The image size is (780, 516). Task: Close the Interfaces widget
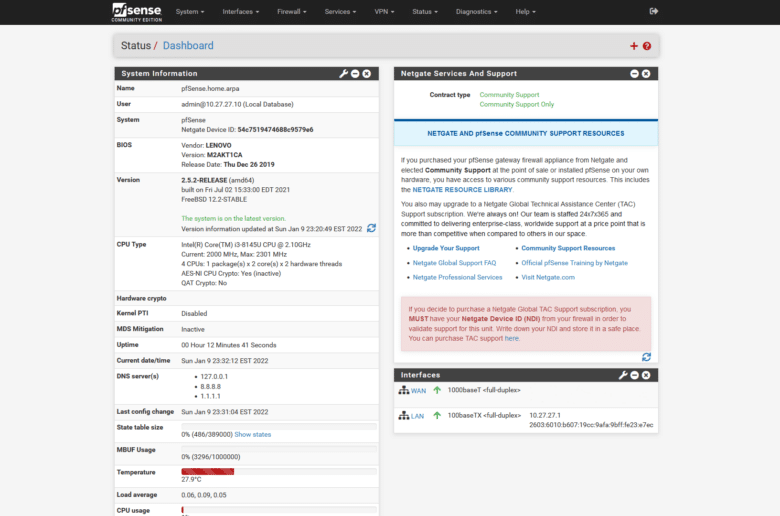pyautogui.click(x=646, y=375)
